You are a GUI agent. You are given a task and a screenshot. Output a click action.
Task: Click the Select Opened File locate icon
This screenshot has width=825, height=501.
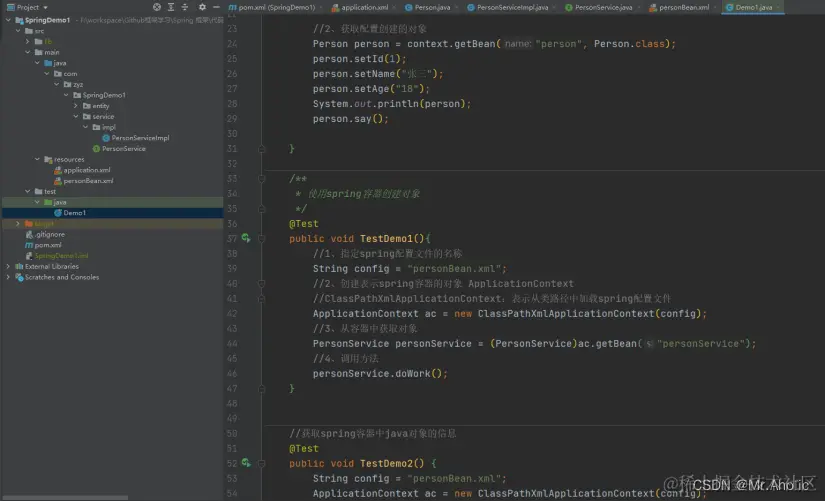157,7
